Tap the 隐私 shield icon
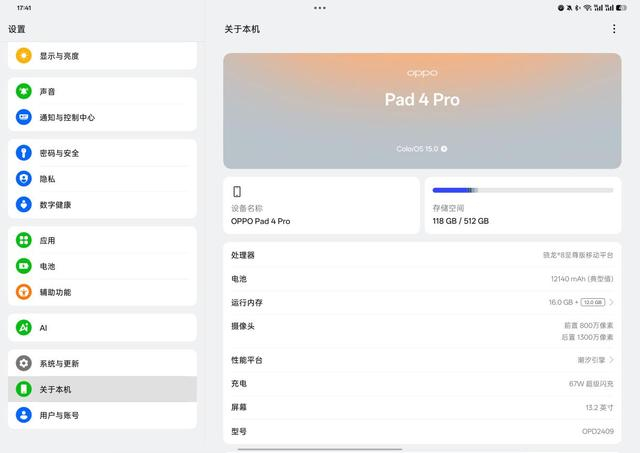Image resolution: width=640 pixels, height=453 pixels. pos(24,179)
